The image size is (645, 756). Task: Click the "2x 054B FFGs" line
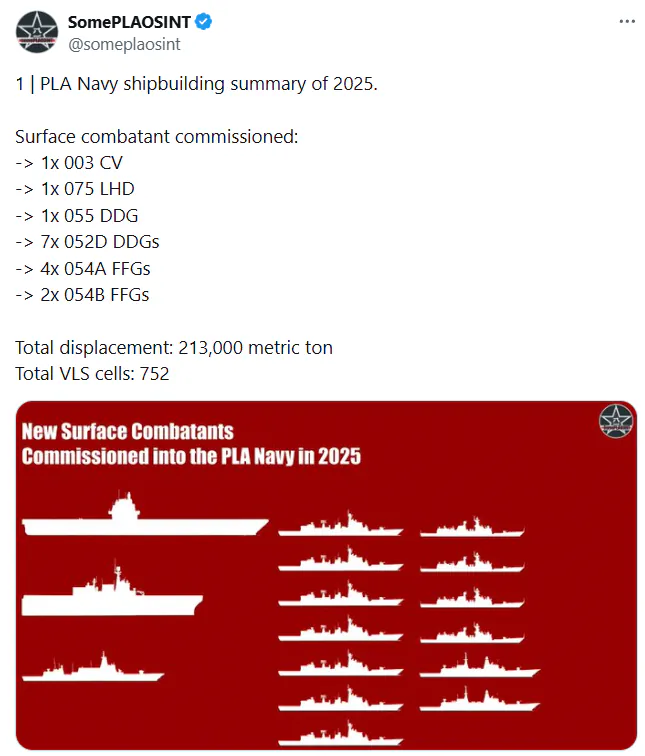[83, 294]
